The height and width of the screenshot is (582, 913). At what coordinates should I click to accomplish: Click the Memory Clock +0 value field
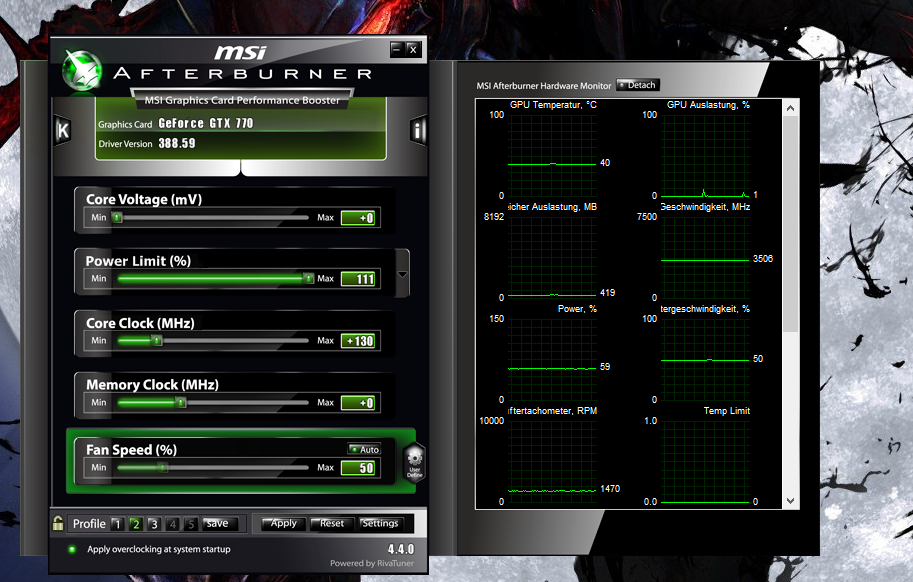click(x=358, y=402)
